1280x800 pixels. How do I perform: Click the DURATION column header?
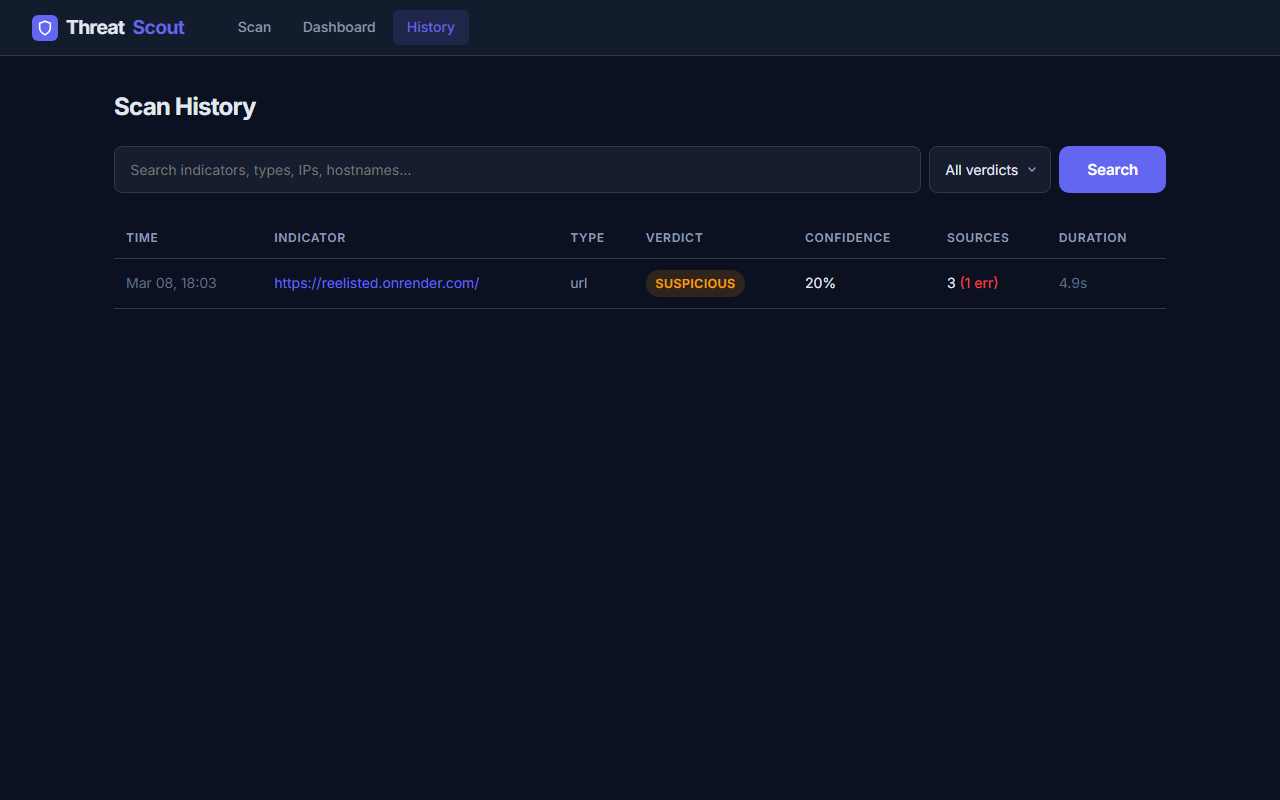1093,238
